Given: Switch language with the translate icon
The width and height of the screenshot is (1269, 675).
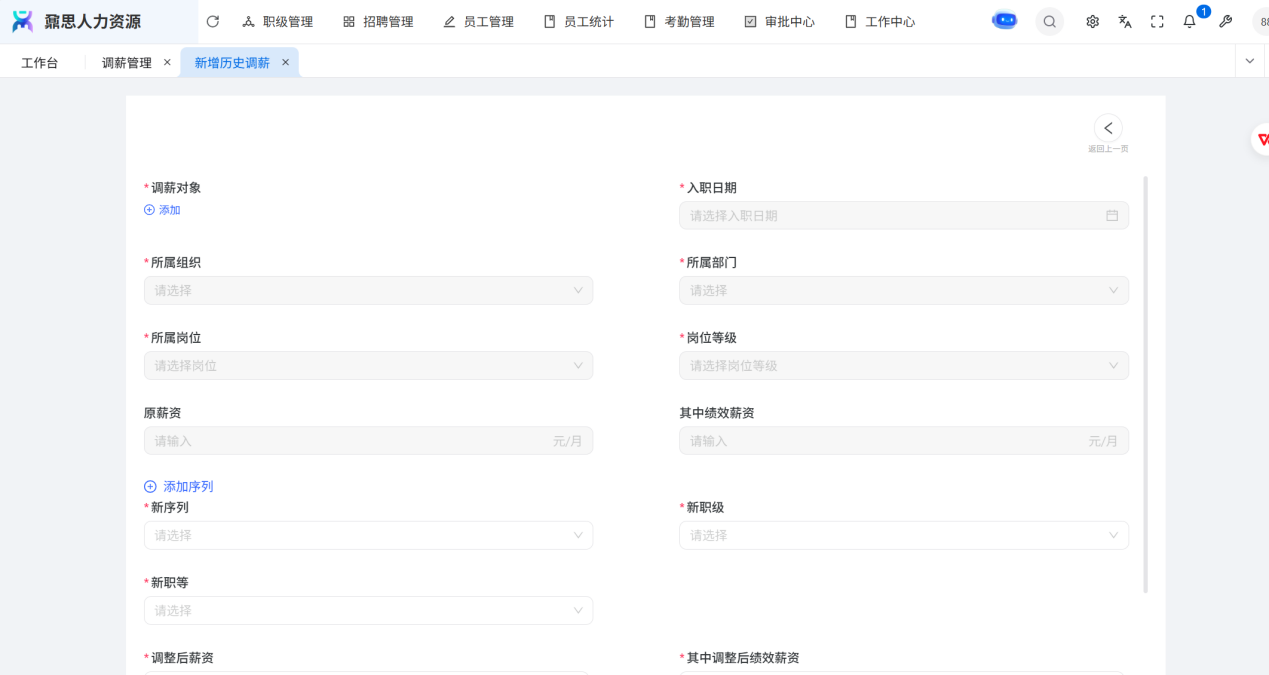Looking at the screenshot, I should pos(1125,22).
